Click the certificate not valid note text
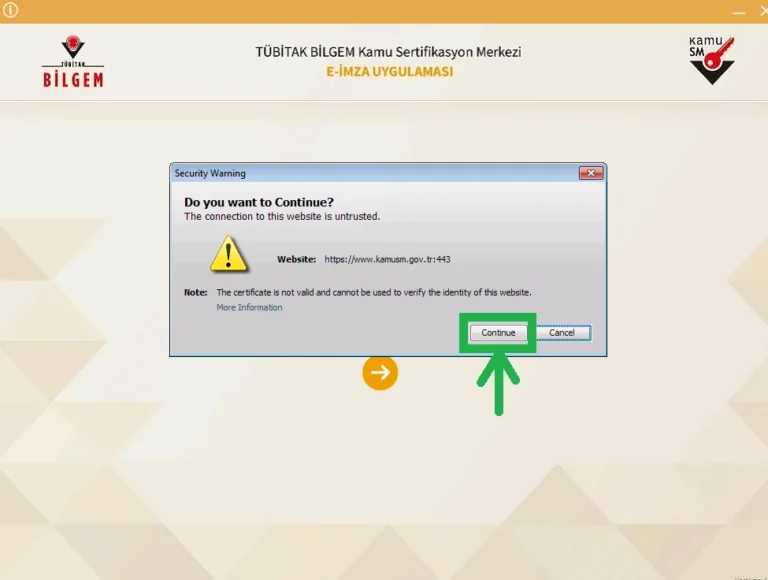The width and height of the screenshot is (768, 580). tap(374, 292)
